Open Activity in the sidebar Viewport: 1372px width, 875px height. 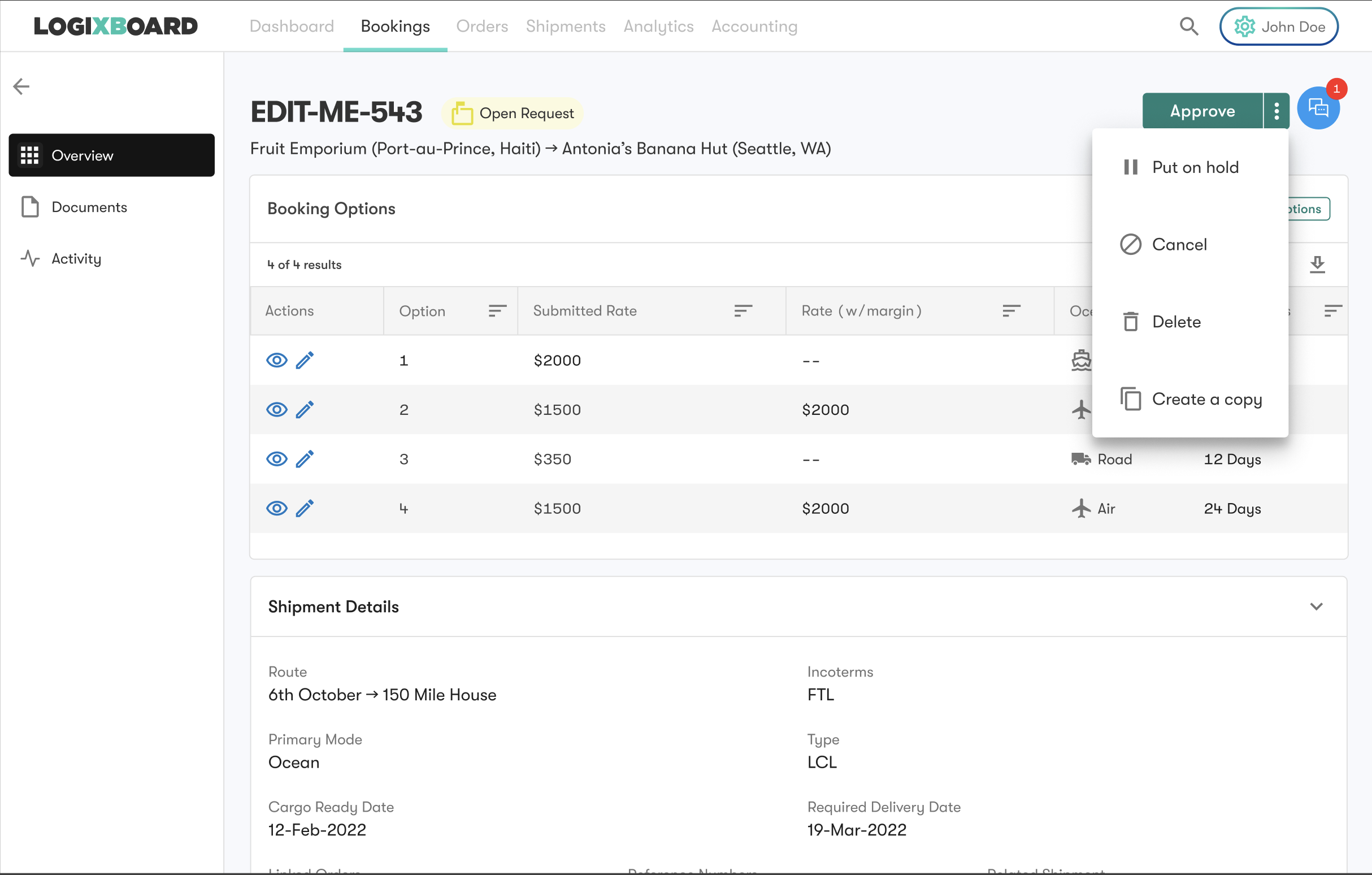(x=76, y=259)
